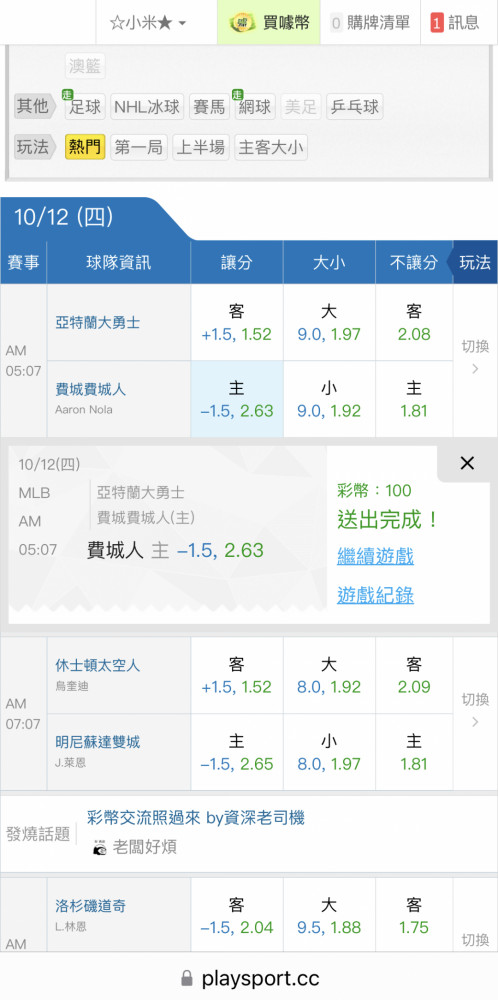498x1000 pixels.
Task: Collapse the 玩法 column arrow header
Action: pyautogui.click(x=472, y=262)
